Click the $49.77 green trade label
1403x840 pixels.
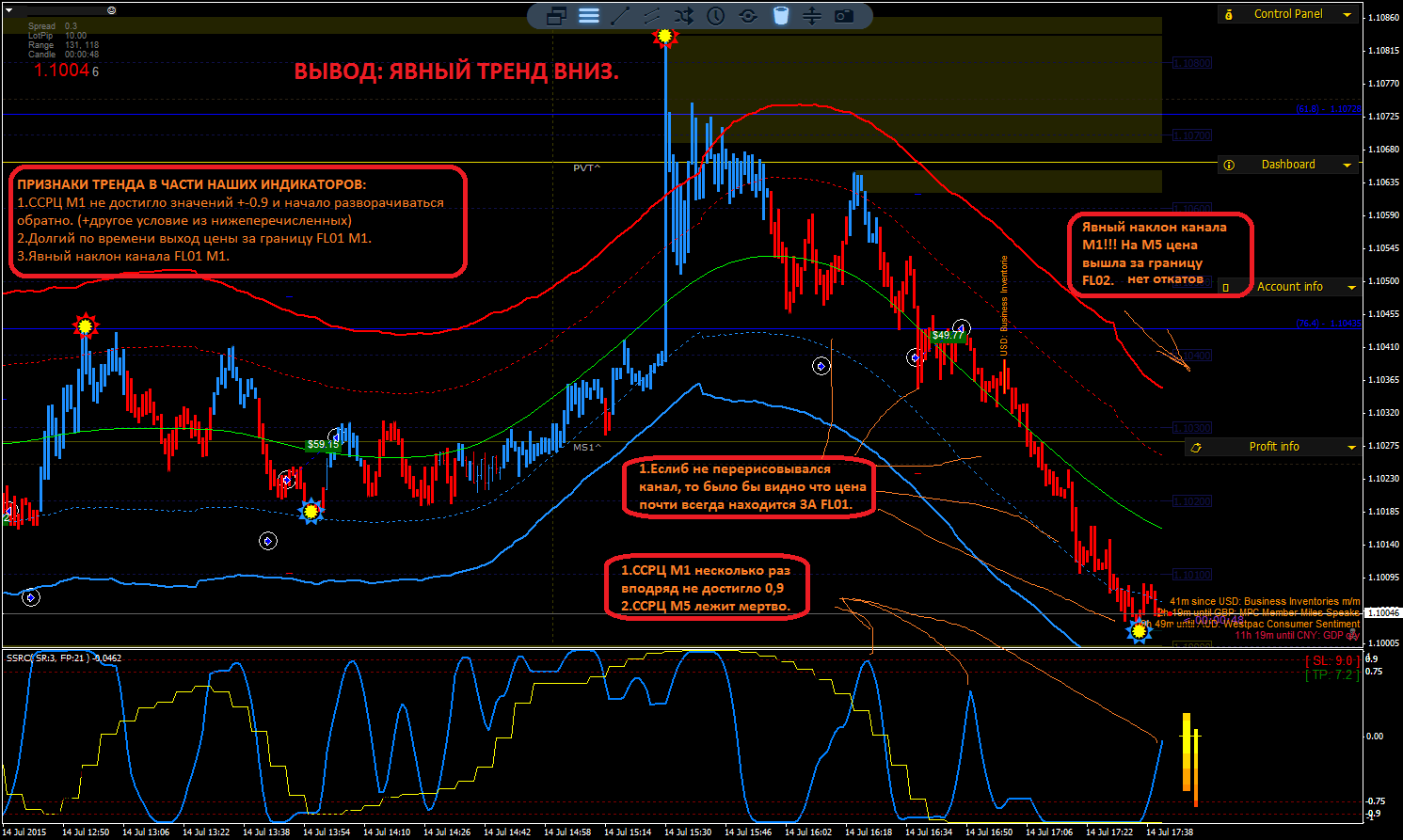click(949, 335)
